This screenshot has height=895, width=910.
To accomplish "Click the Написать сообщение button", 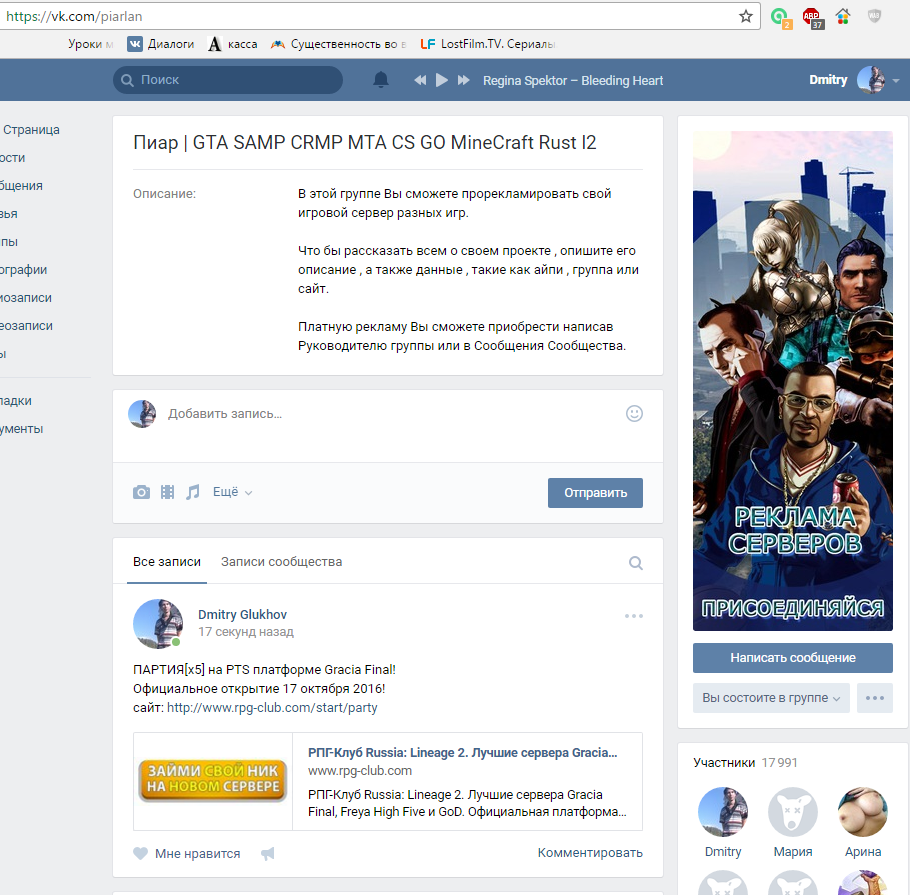I will pyautogui.click(x=793, y=658).
